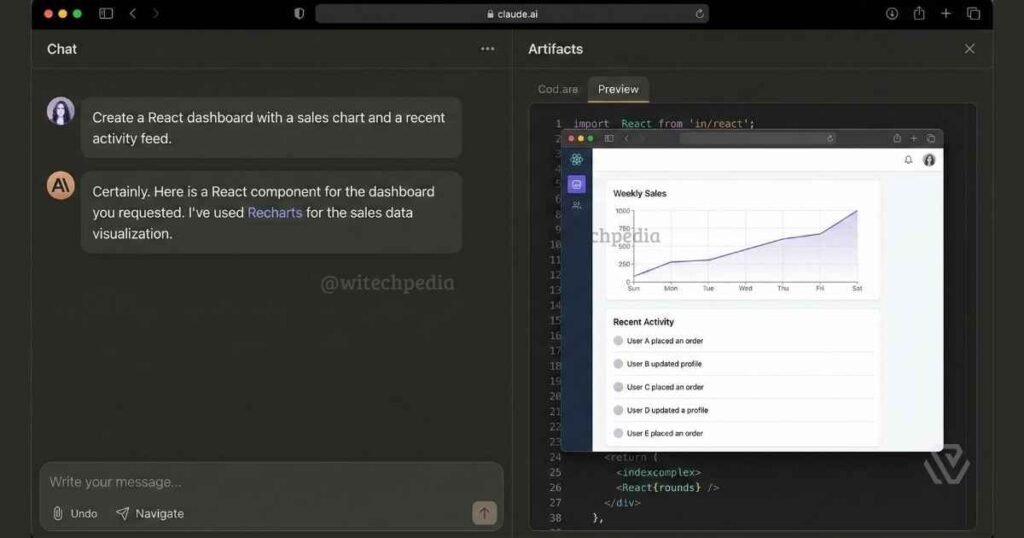Click the plus icon in the preview window
1024x538 pixels.
point(914,138)
